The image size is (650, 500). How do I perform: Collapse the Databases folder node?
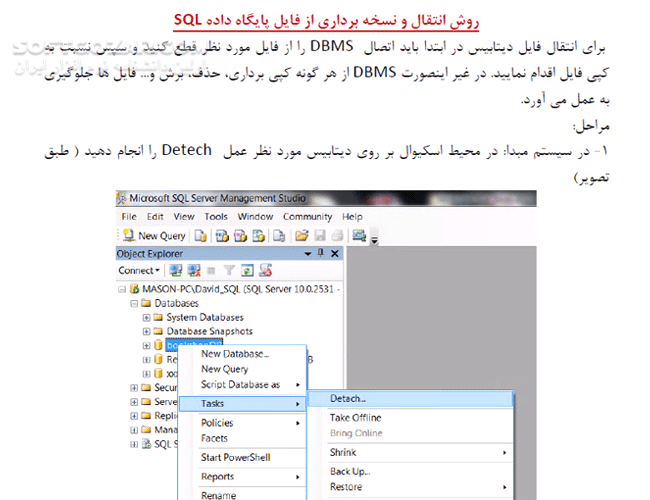(134, 303)
